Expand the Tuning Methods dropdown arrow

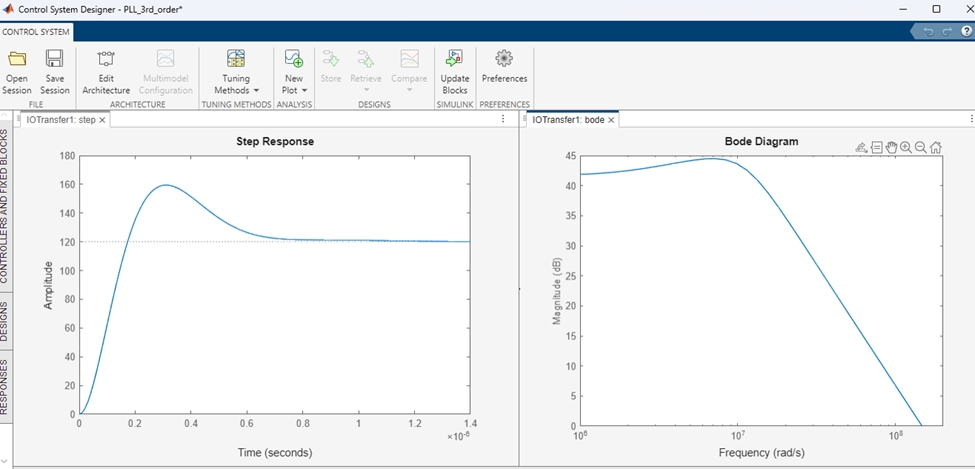point(256,91)
